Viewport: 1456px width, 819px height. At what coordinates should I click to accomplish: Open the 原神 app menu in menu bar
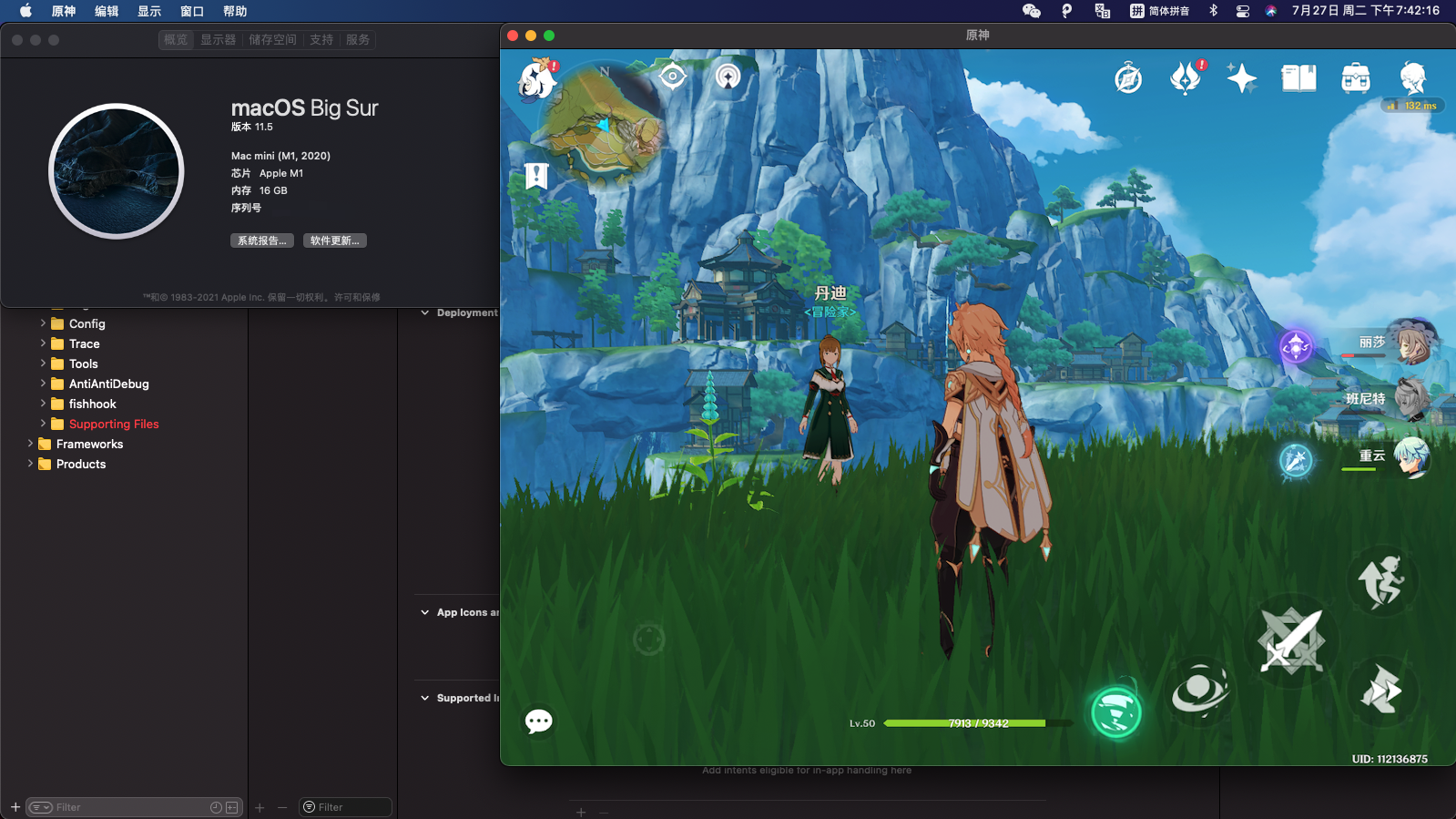pos(64,11)
